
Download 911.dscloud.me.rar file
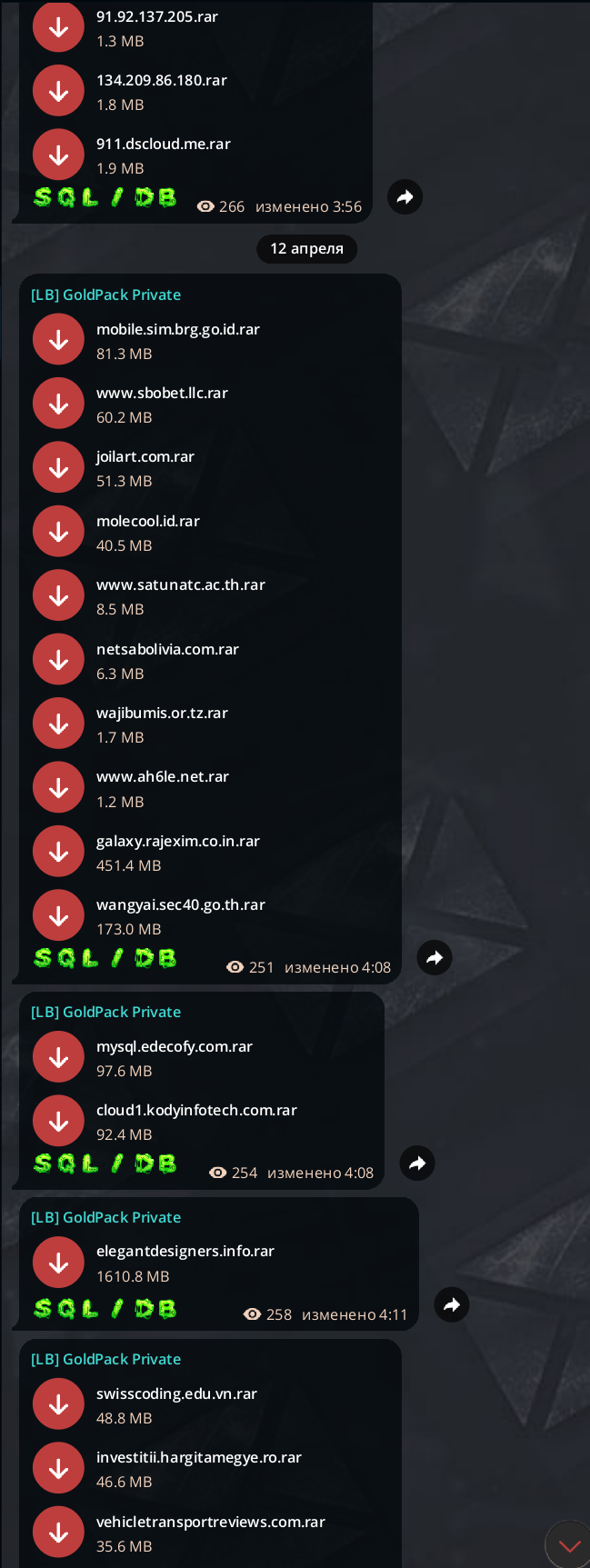tap(59, 155)
